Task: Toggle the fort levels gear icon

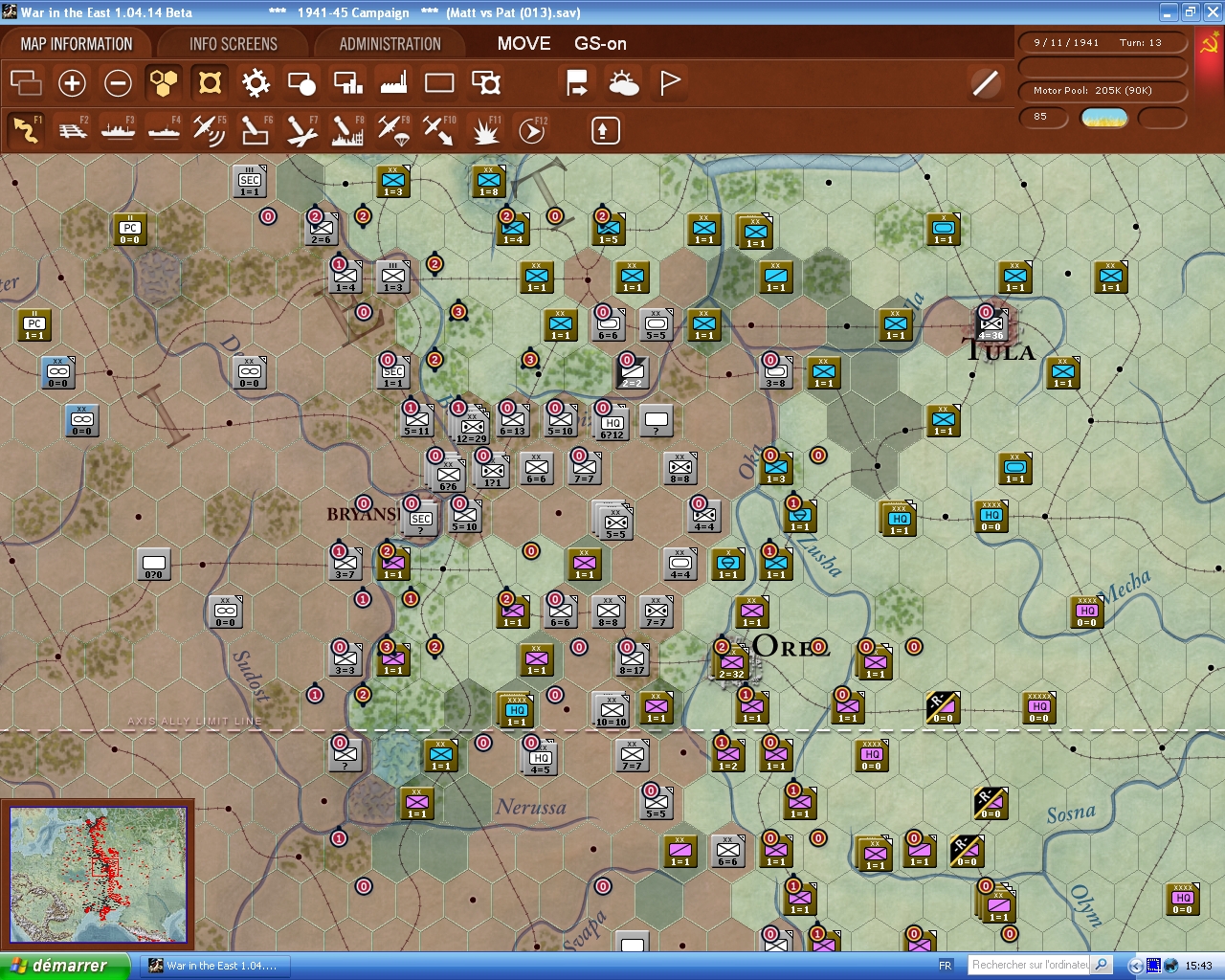Action: [x=256, y=83]
